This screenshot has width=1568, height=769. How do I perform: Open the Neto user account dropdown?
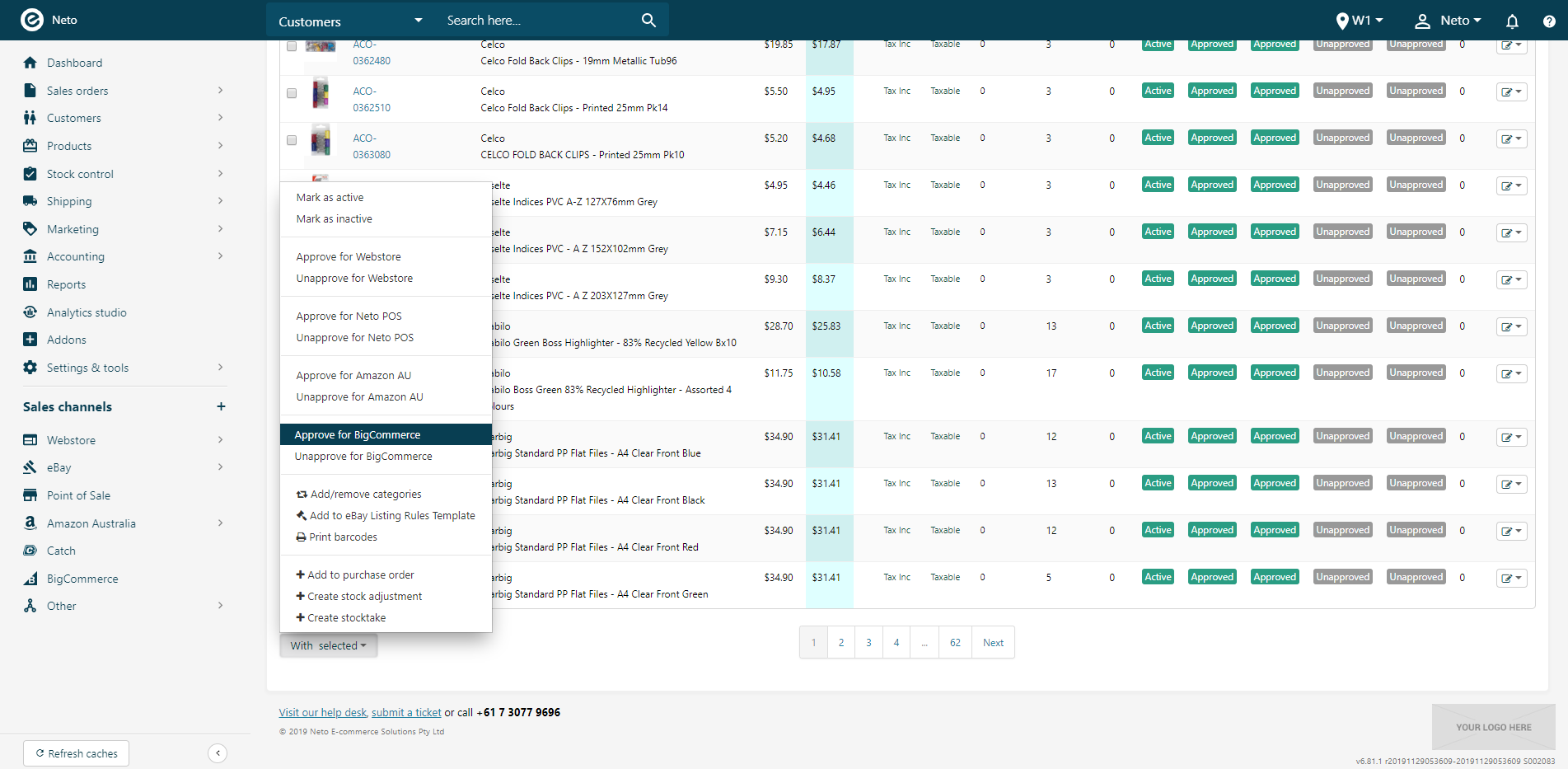coord(1449,21)
